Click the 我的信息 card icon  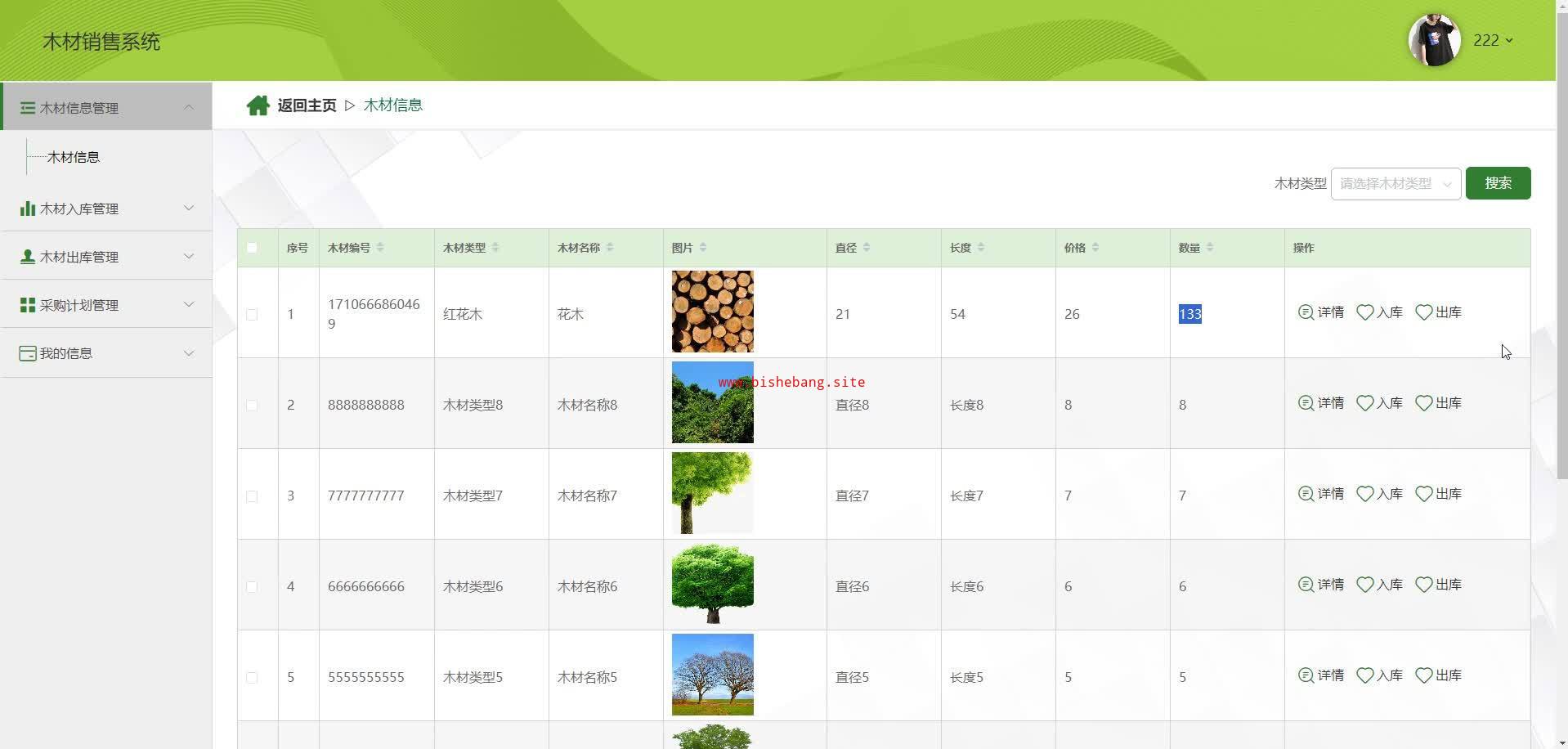pos(28,353)
